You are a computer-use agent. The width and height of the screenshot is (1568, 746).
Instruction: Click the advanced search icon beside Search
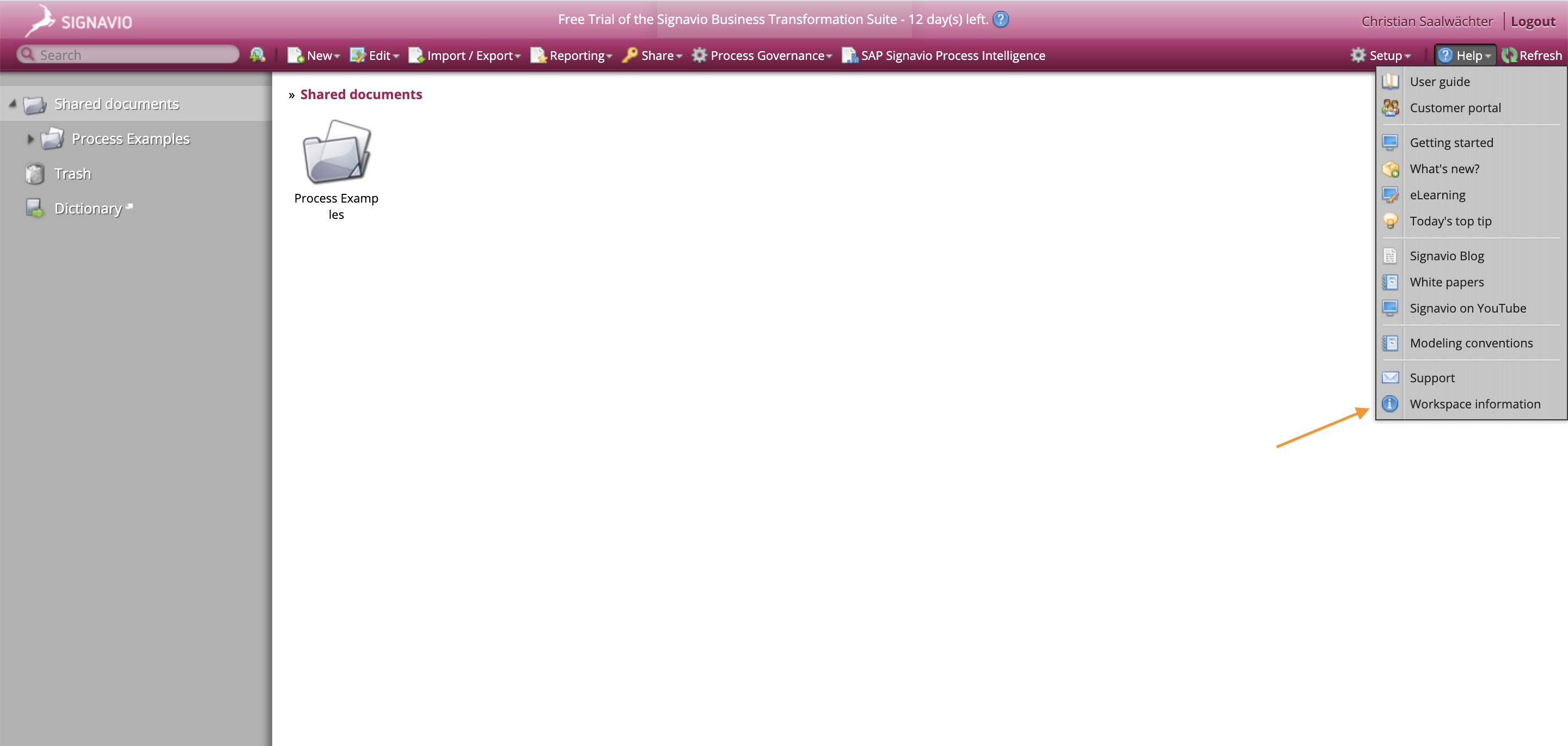pyautogui.click(x=258, y=56)
